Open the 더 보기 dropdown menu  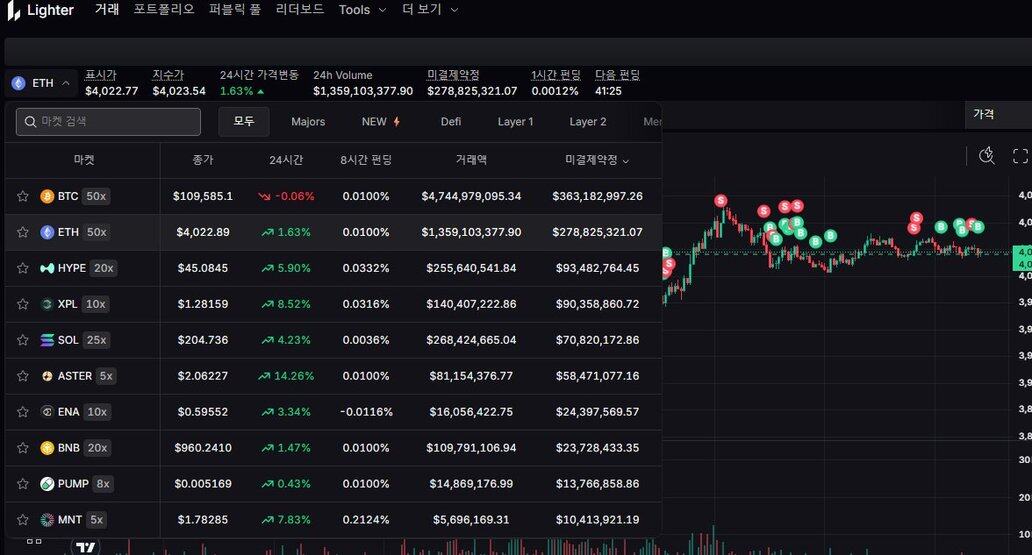(430, 10)
